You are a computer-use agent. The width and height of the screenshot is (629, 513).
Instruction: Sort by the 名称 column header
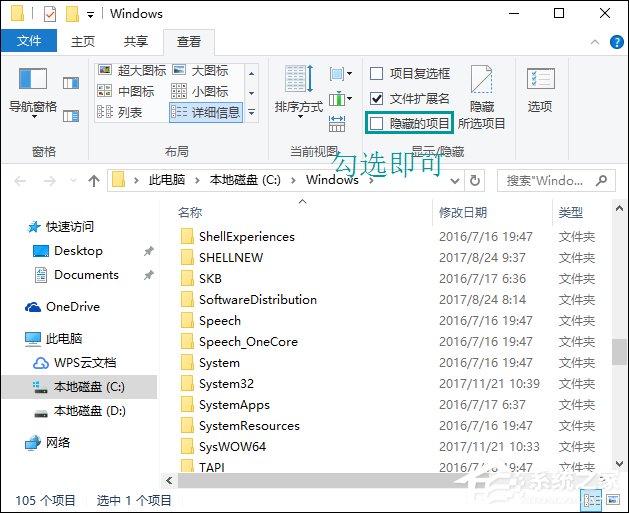pyautogui.click(x=190, y=212)
